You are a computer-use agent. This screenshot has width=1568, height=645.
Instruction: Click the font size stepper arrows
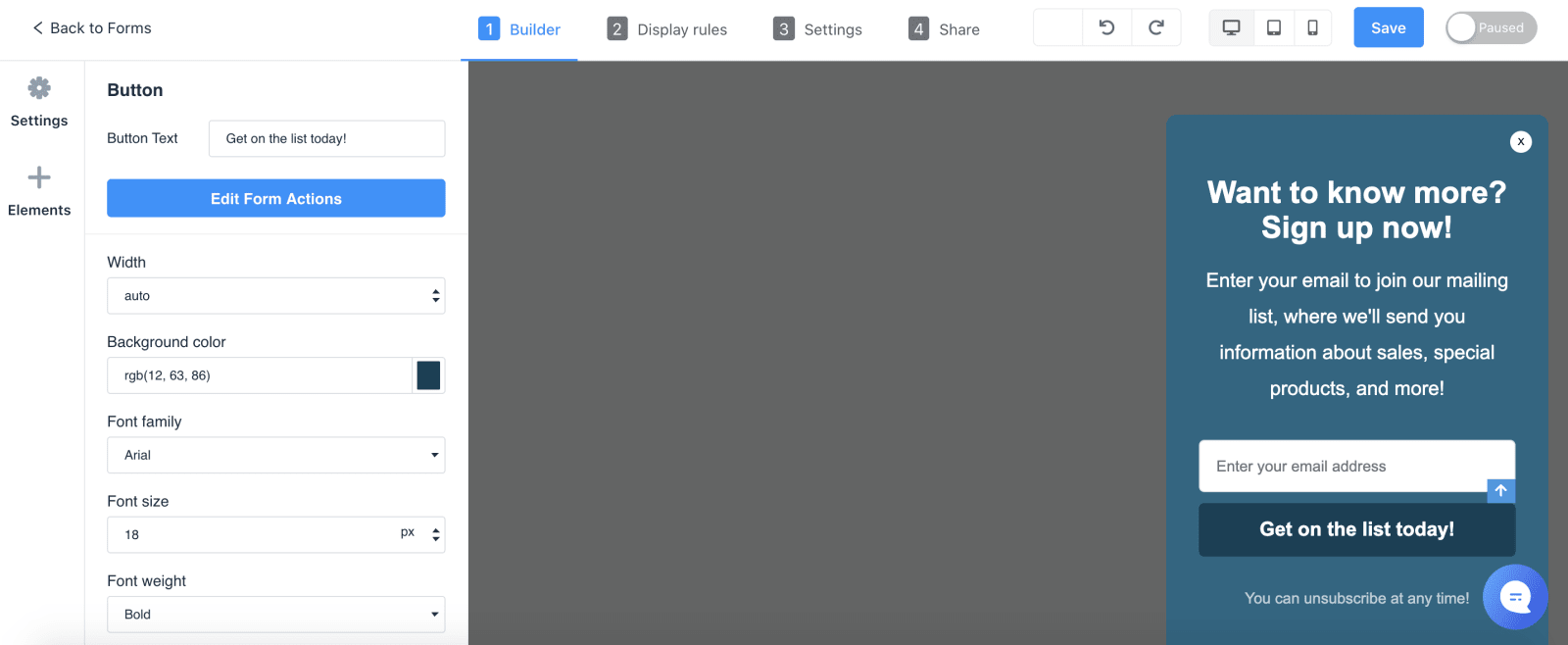tap(436, 535)
